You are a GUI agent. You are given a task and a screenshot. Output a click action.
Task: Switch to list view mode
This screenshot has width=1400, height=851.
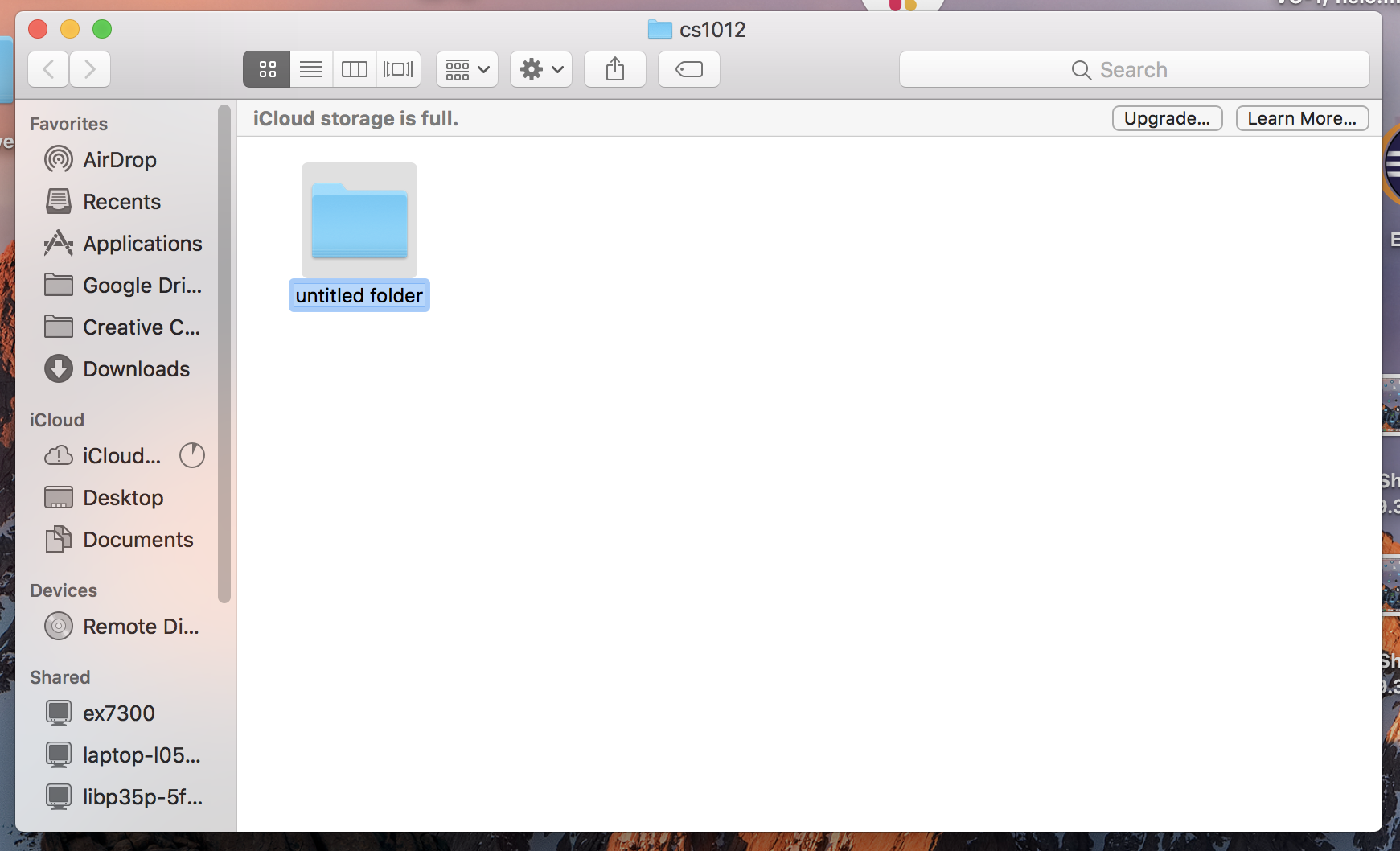click(311, 69)
